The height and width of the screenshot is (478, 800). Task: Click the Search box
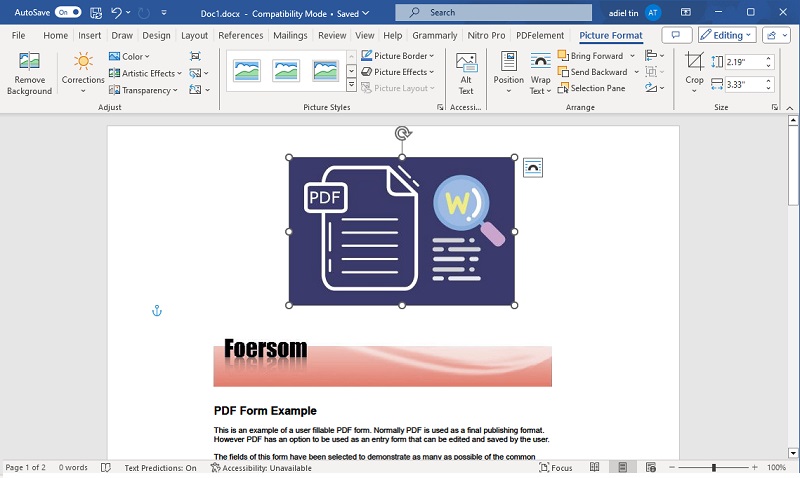coord(493,13)
